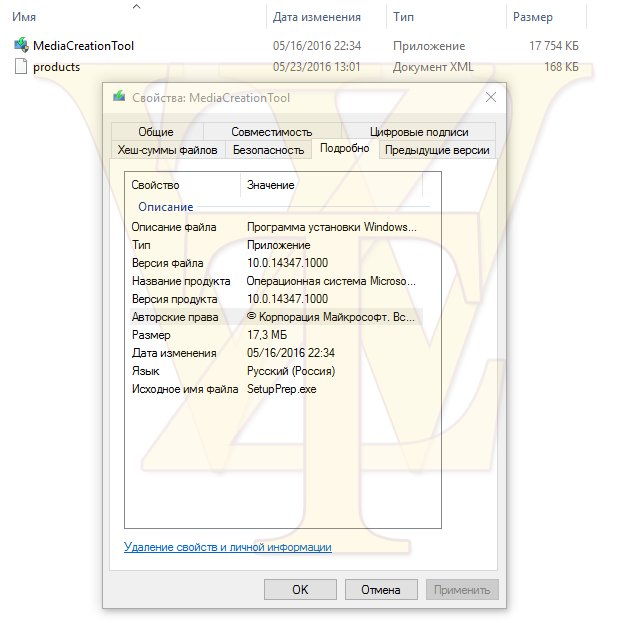Click the Документ XML type cell
Screen dimensions: 629x623
coord(433,67)
